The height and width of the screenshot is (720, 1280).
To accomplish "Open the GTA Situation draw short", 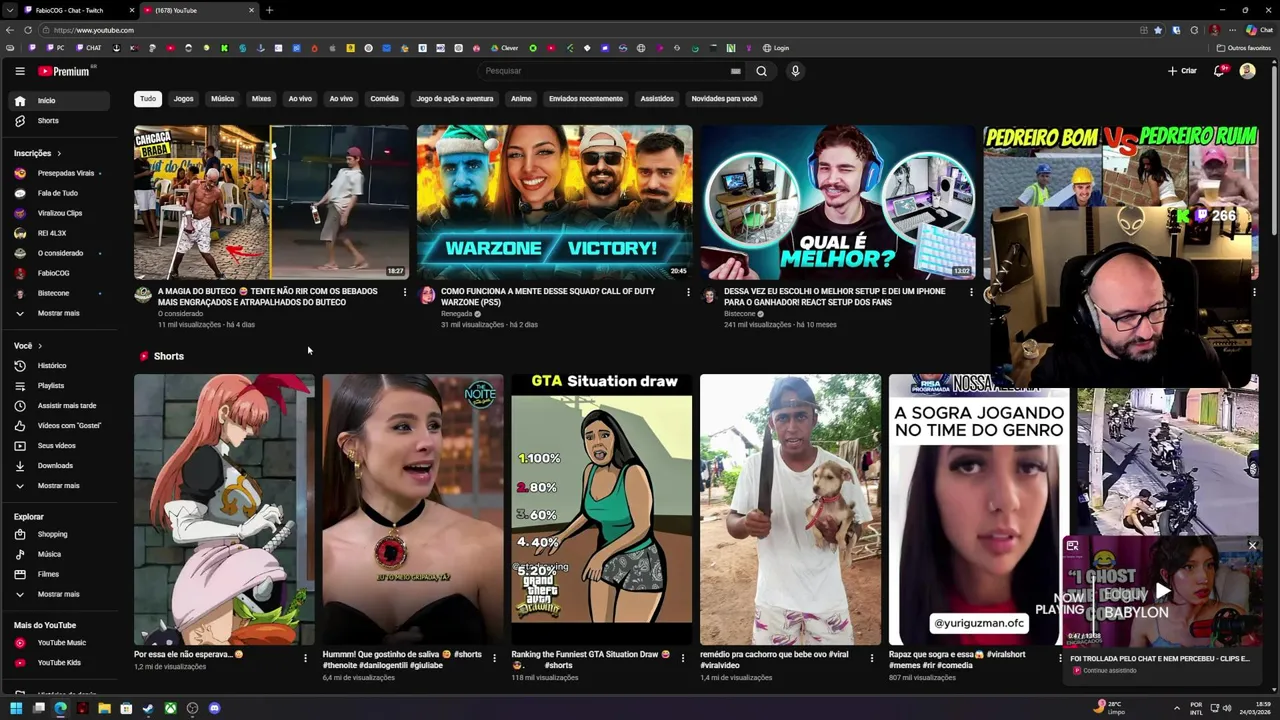I will point(601,510).
